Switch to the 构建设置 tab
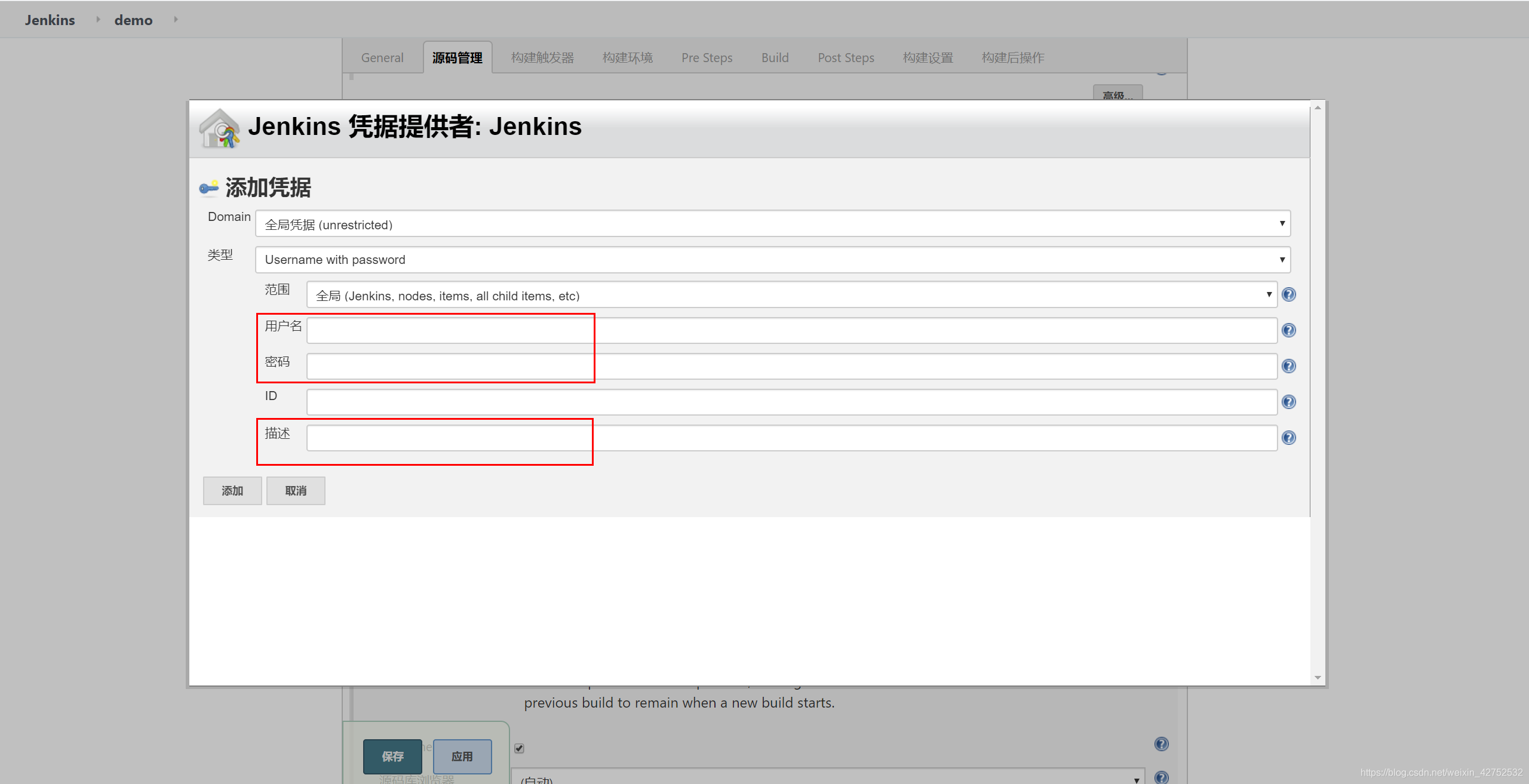Viewport: 1529px width, 784px height. [x=928, y=58]
